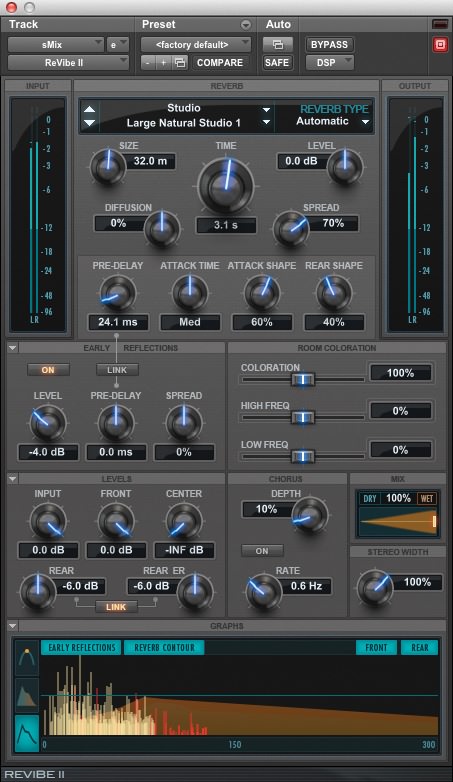
Task: Click the FRONT level knob
Action: click(x=116, y=521)
